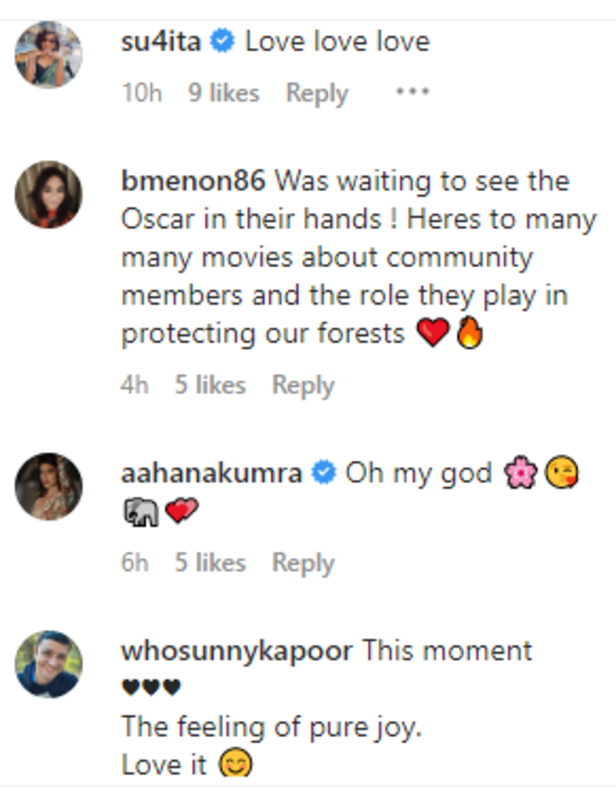This screenshot has width=616, height=802.
Task: Reply to bmenon86's comment
Action: click(303, 385)
